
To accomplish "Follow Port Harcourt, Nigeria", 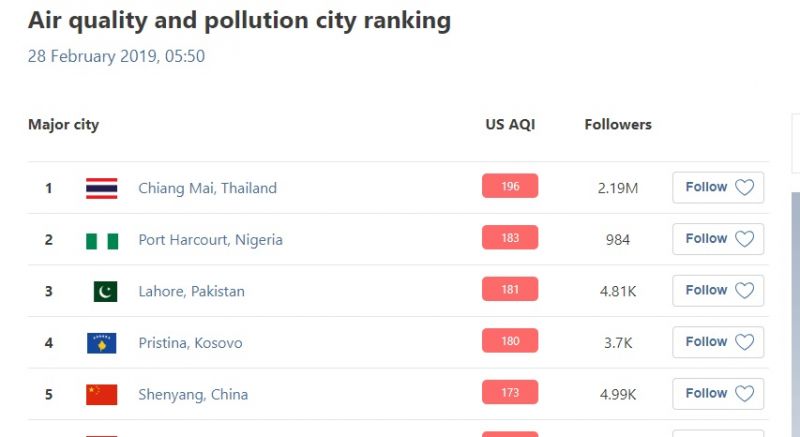I will point(718,239).
